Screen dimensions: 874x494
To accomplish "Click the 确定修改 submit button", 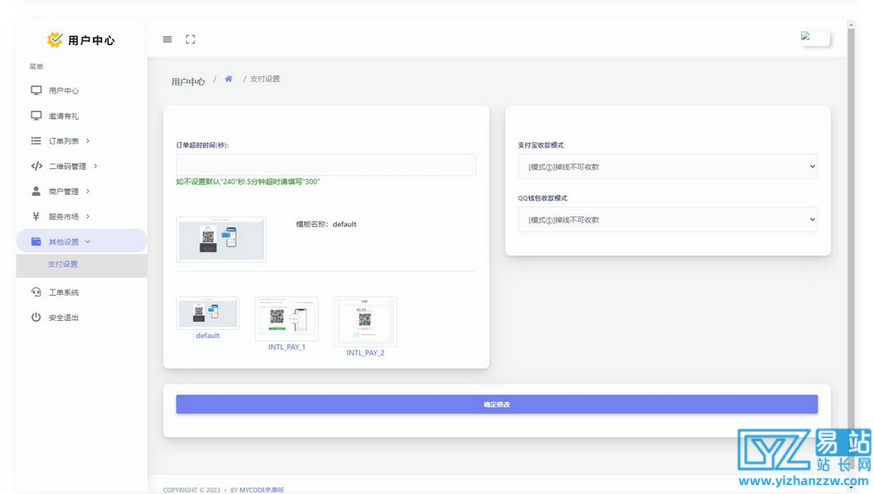I will [497, 404].
